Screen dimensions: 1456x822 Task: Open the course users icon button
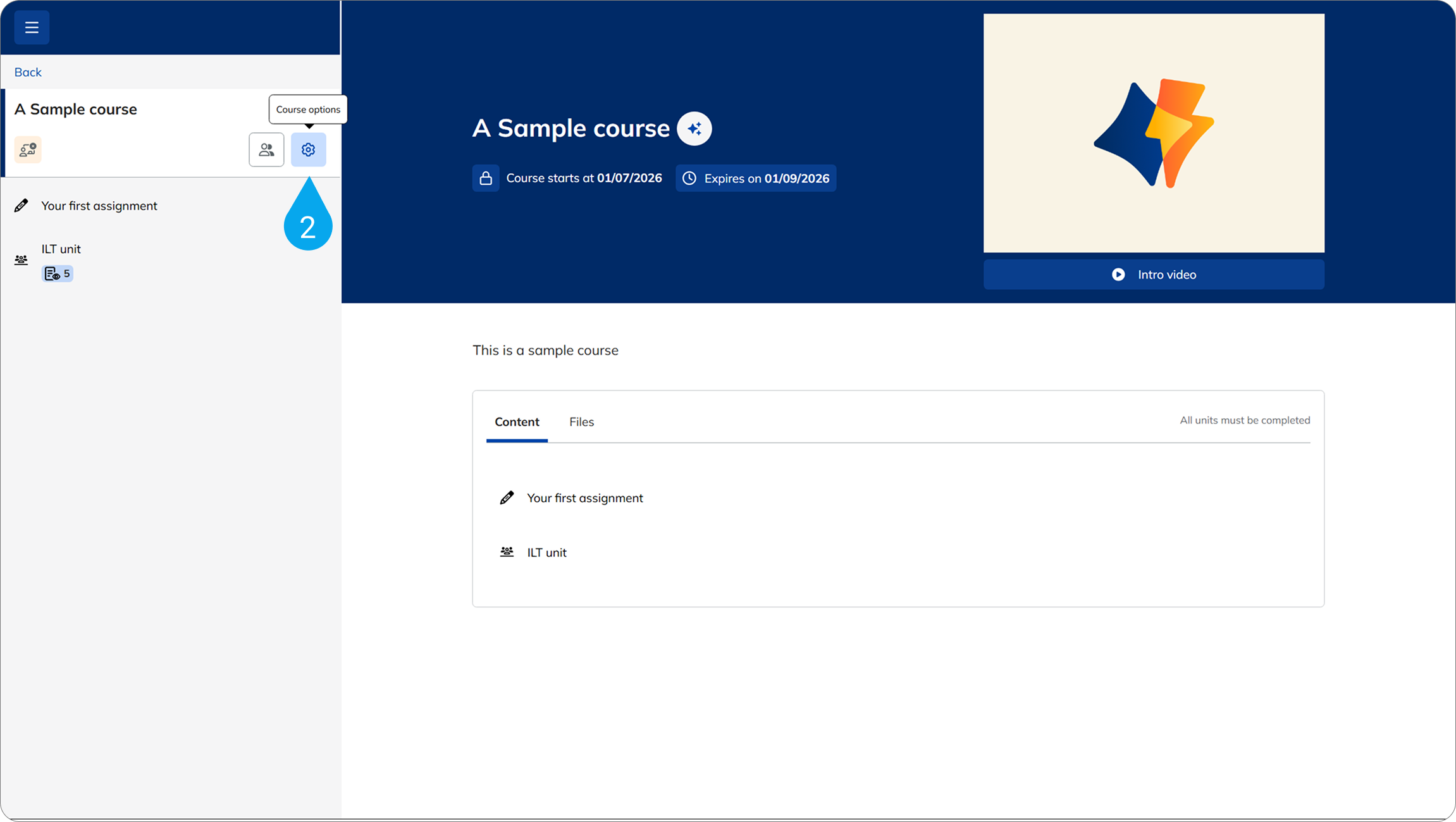pos(266,150)
